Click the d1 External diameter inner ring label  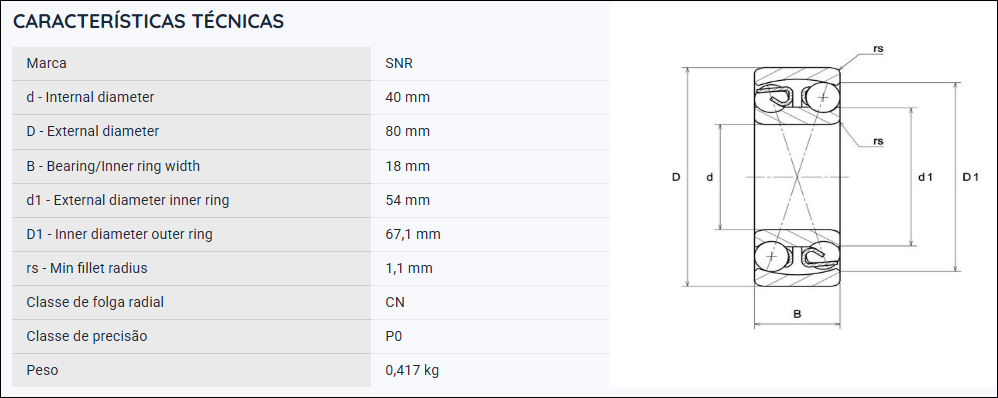127,201
